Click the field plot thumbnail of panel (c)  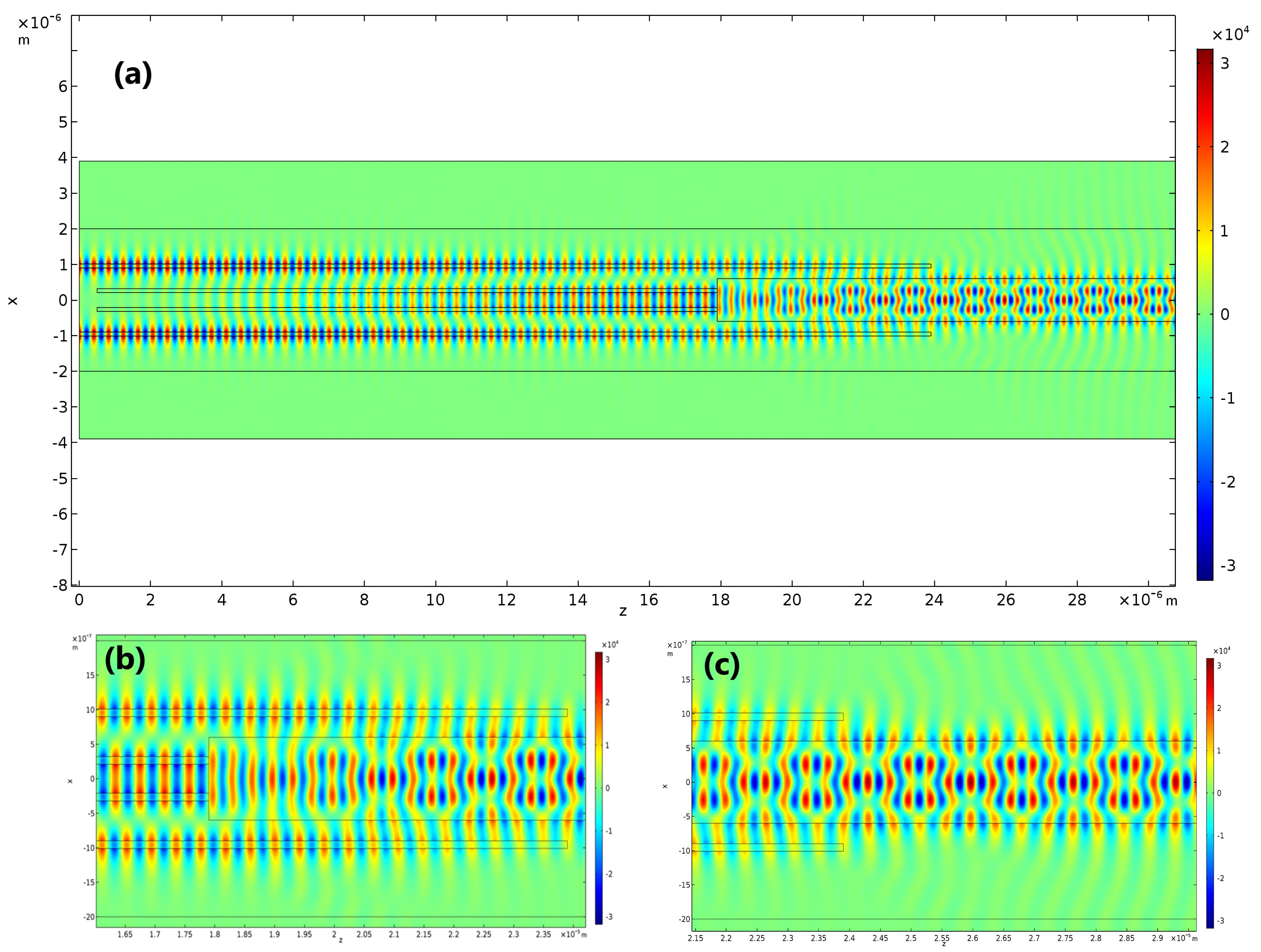tap(944, 785)
